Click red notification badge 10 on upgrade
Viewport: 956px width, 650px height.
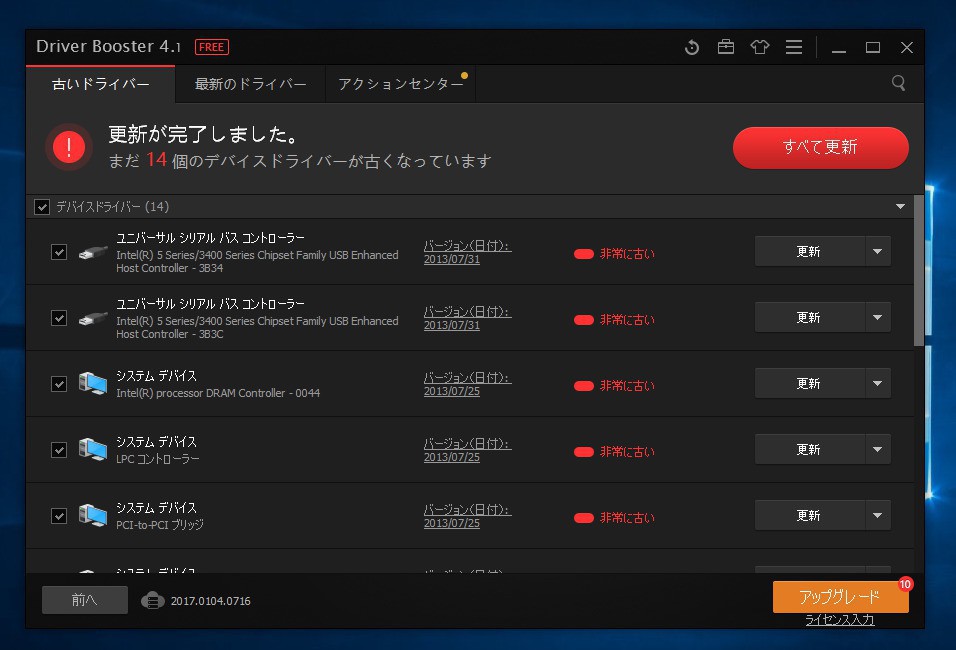tap(905, 584)
